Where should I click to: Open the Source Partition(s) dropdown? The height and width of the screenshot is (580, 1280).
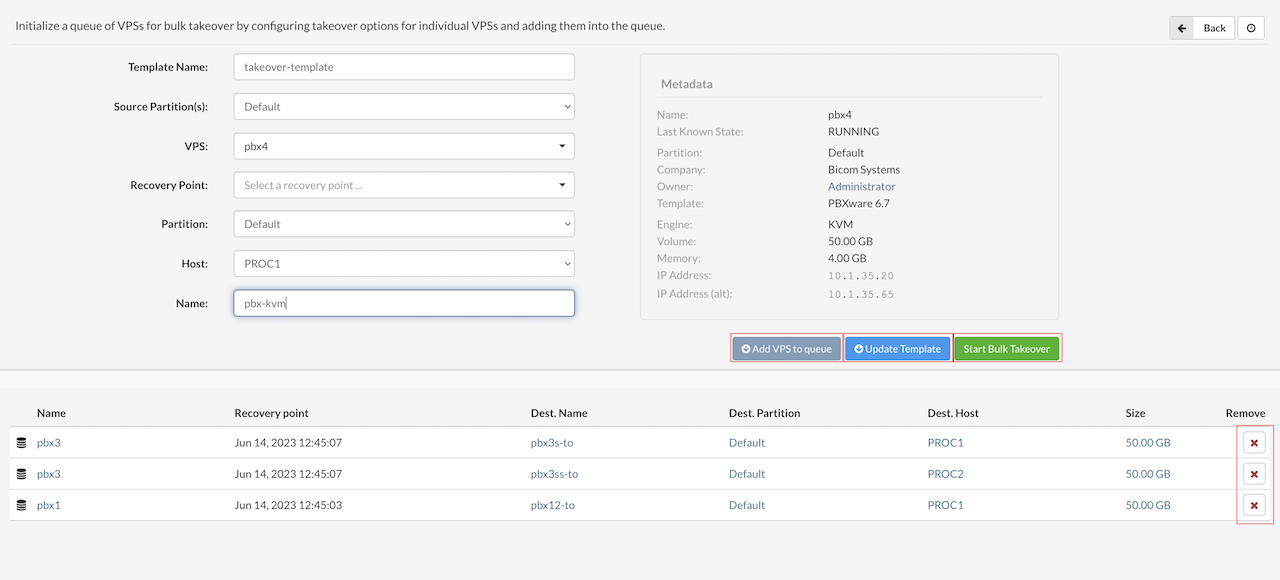click(404, 106)
